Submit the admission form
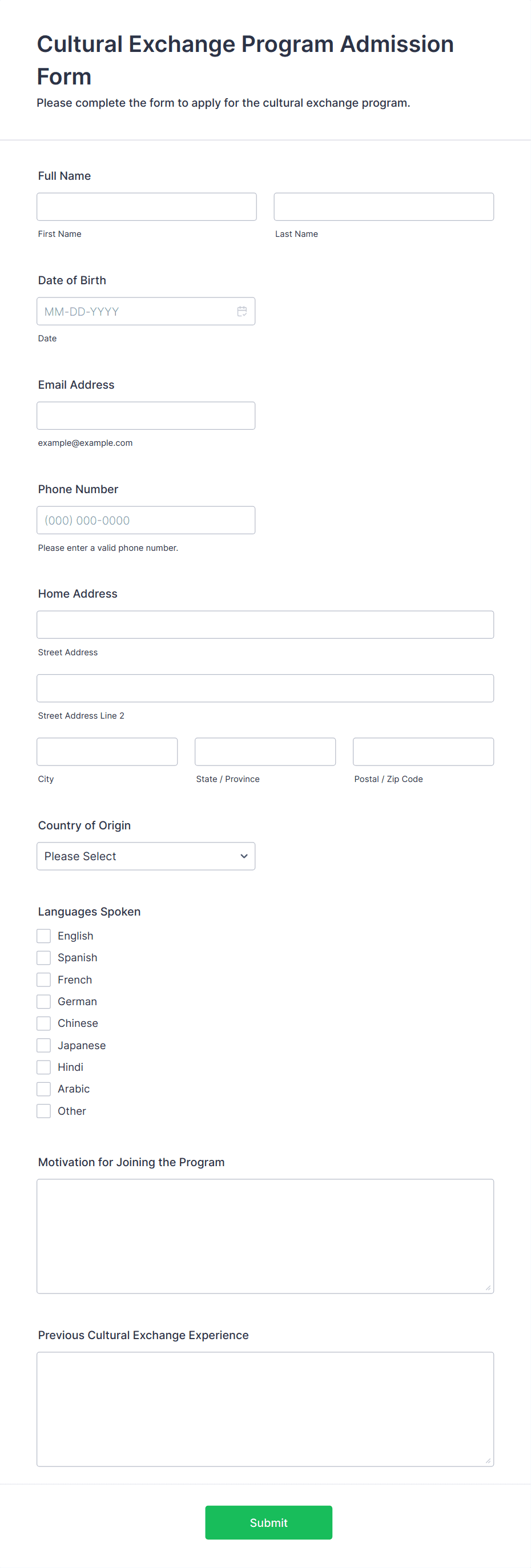Screen dimensions: 531x1568 point(268,1522)
